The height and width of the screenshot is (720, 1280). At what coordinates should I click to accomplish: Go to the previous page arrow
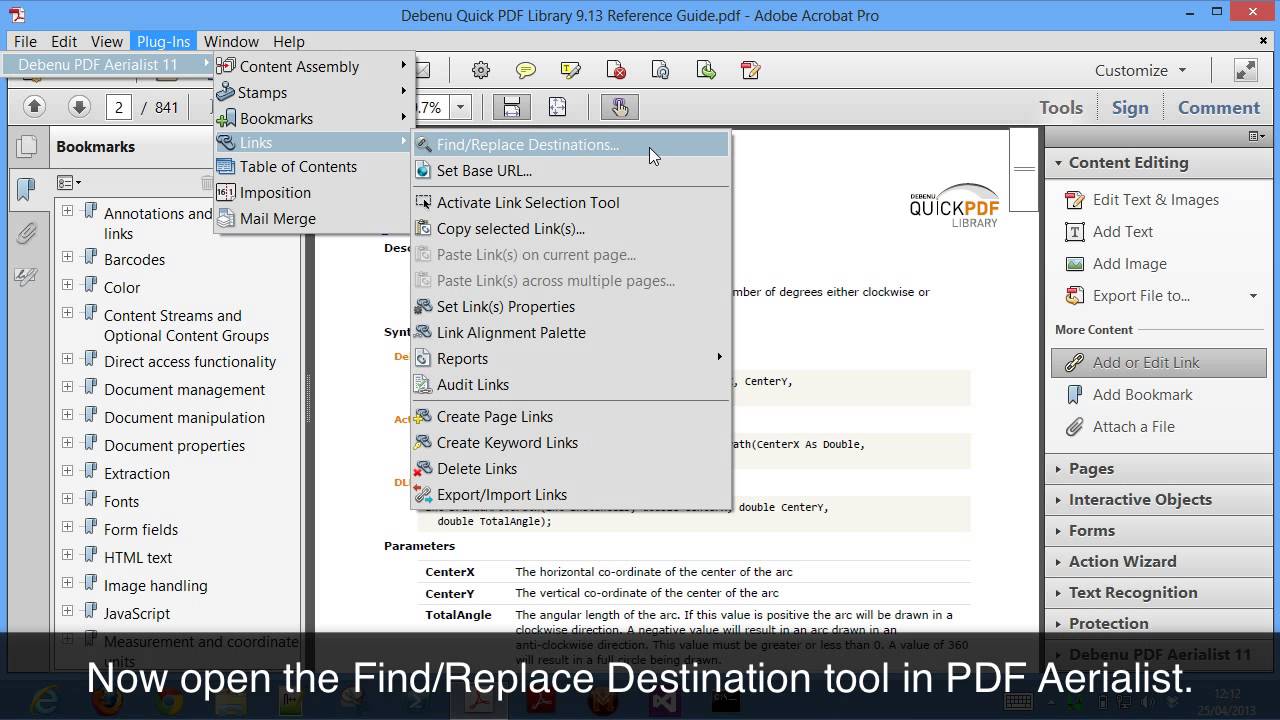pos(34,107)
